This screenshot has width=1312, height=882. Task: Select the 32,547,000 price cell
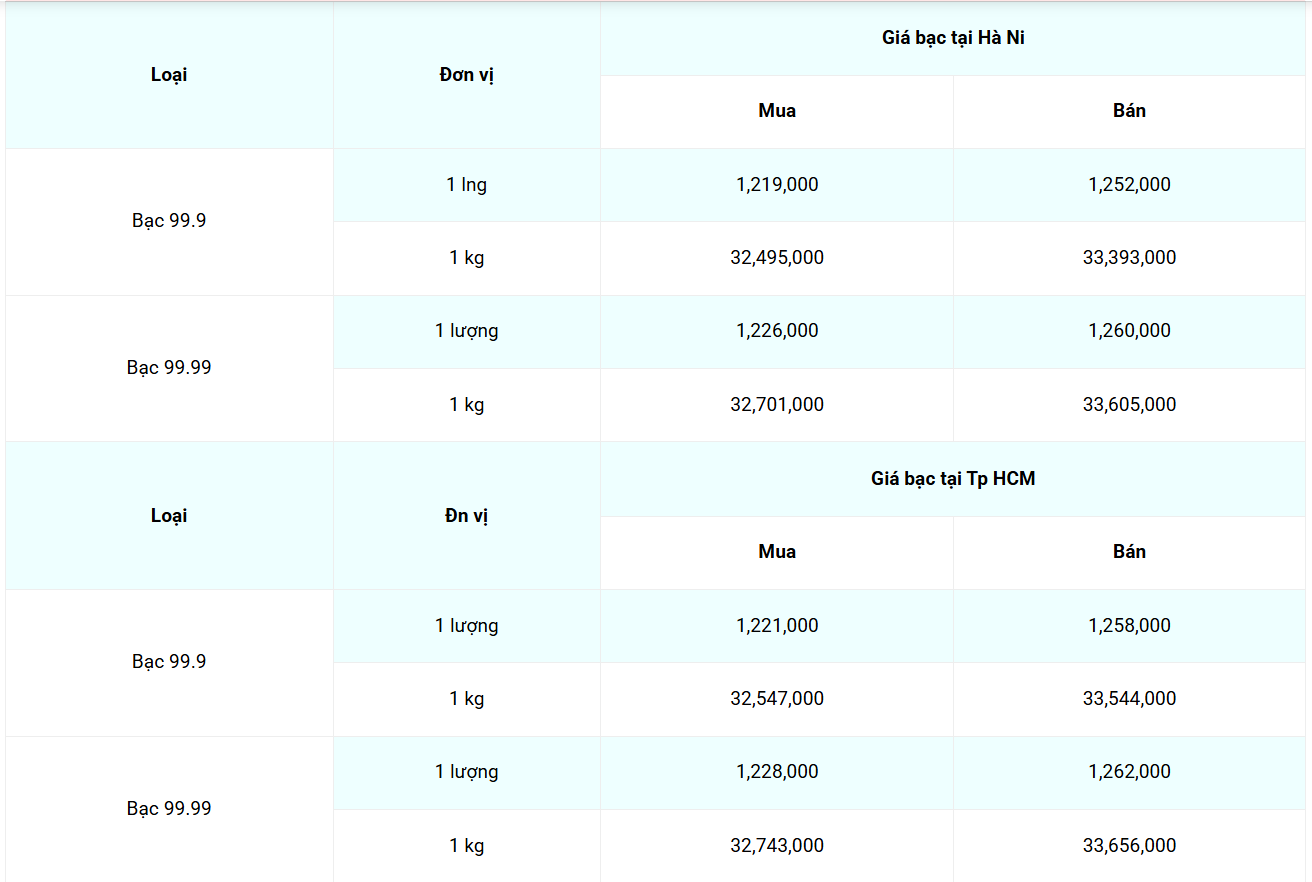(x=777, y=699)
